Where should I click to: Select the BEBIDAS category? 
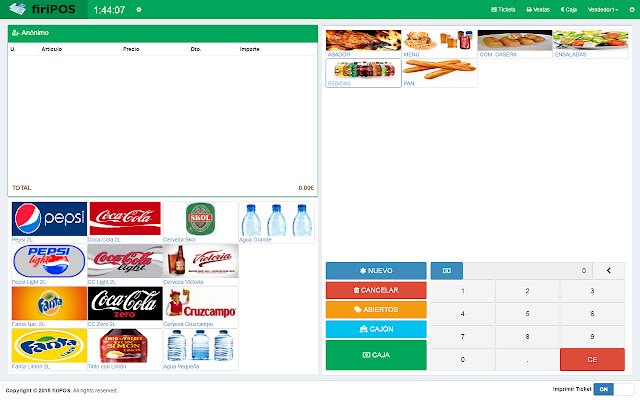(363, 73)
